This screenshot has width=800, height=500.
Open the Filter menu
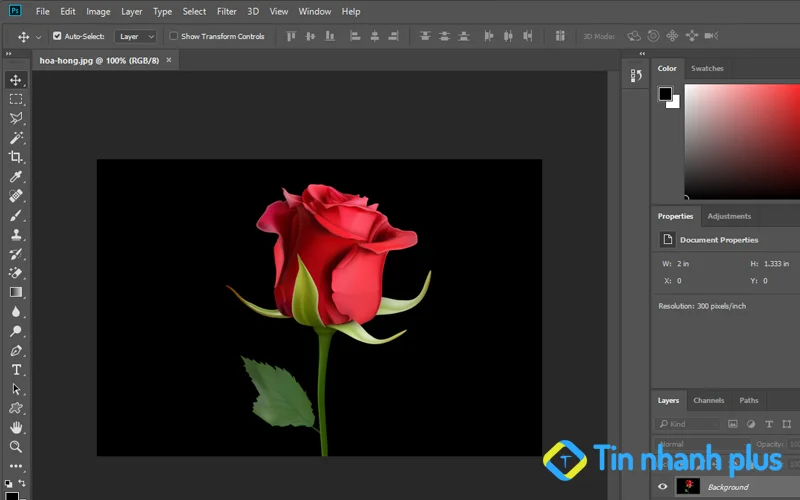click(227, 11)
